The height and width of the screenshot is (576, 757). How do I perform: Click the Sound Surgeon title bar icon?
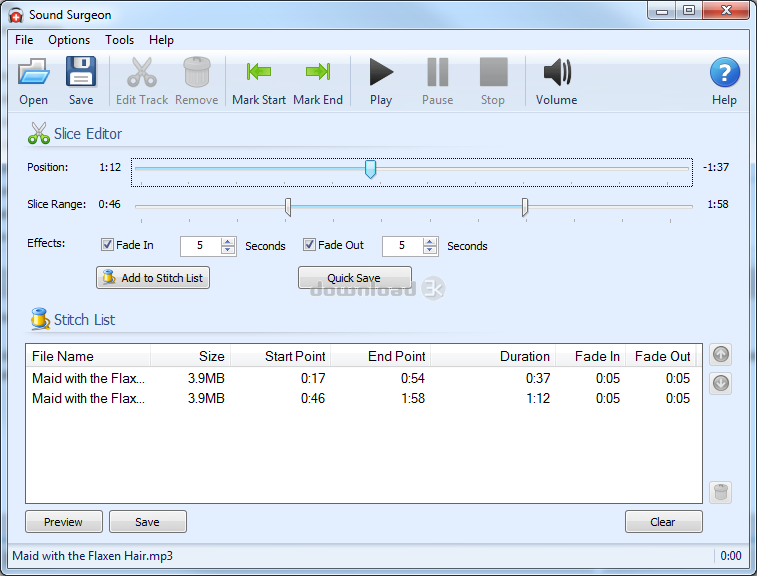coord(16,15)
